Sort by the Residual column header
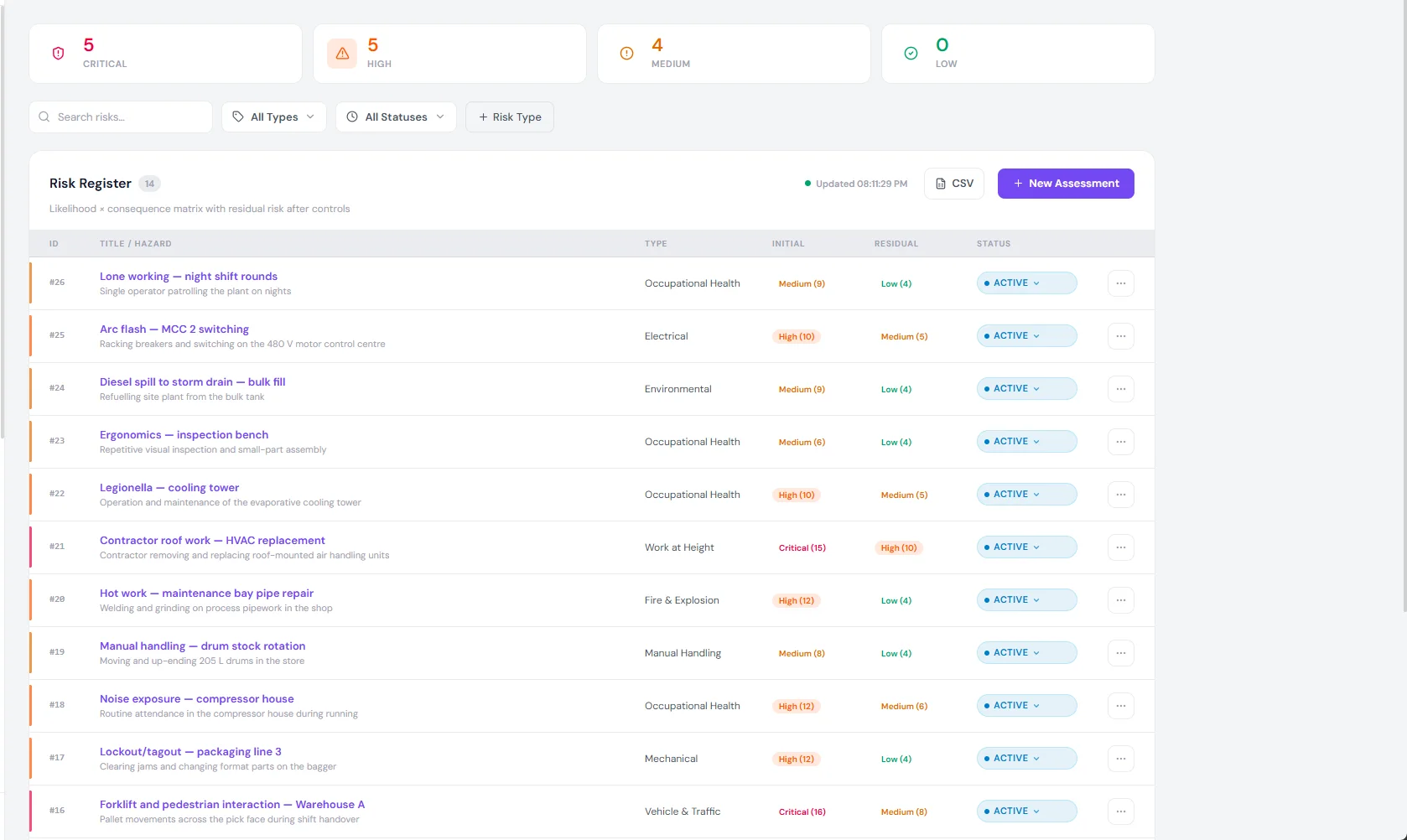Image resolution: width=1407 pixels, height=840 pixels. coord(896,244)
